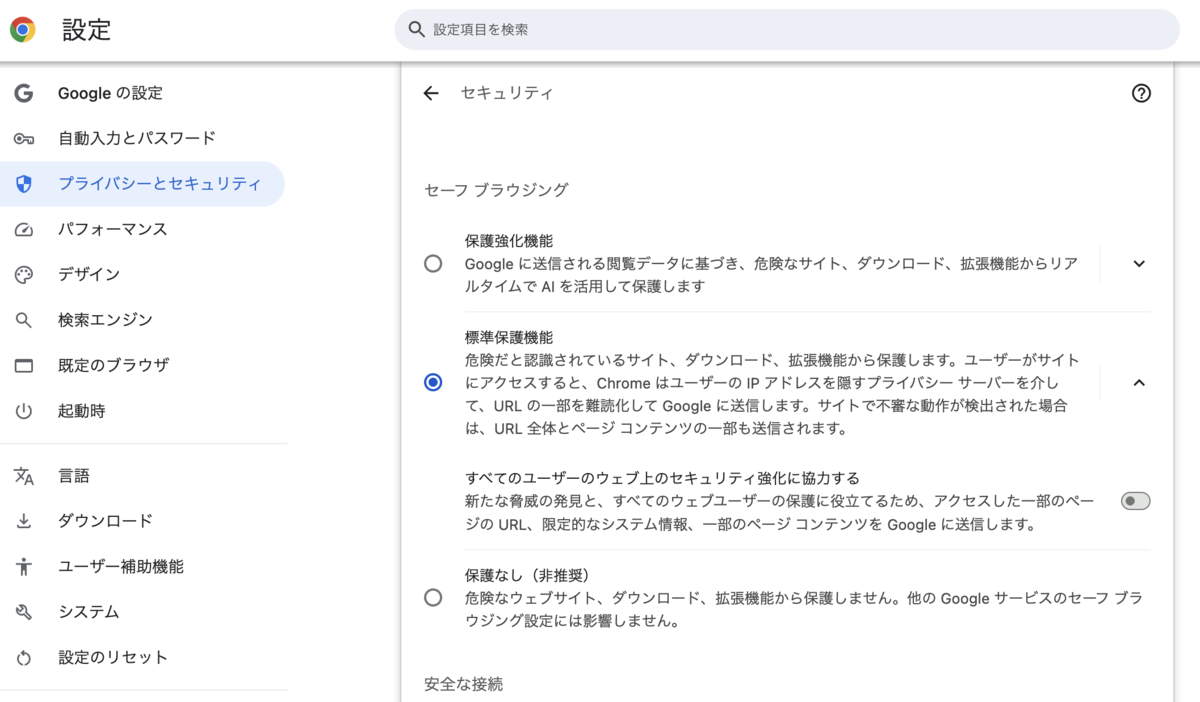
Task: Click the 安全な接続 section heading
Action: click(x=463, y=684)
